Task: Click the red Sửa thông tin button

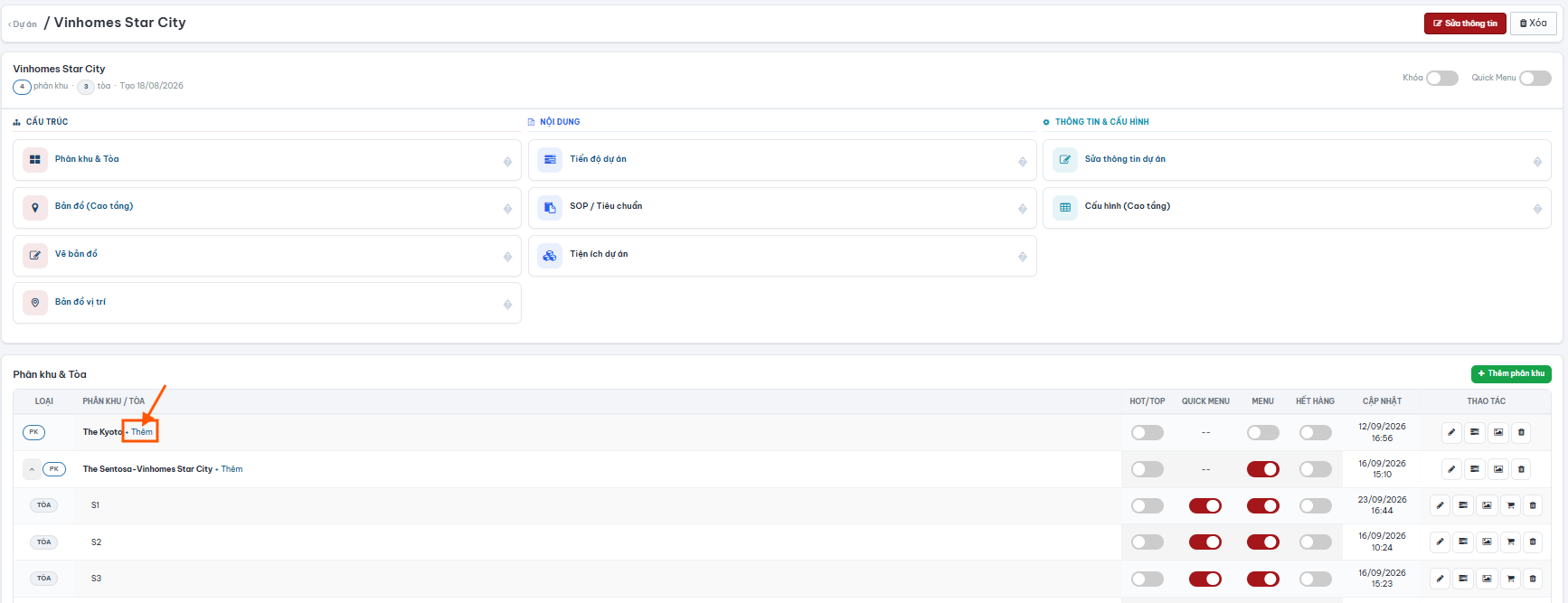Action: (1465, 24)
